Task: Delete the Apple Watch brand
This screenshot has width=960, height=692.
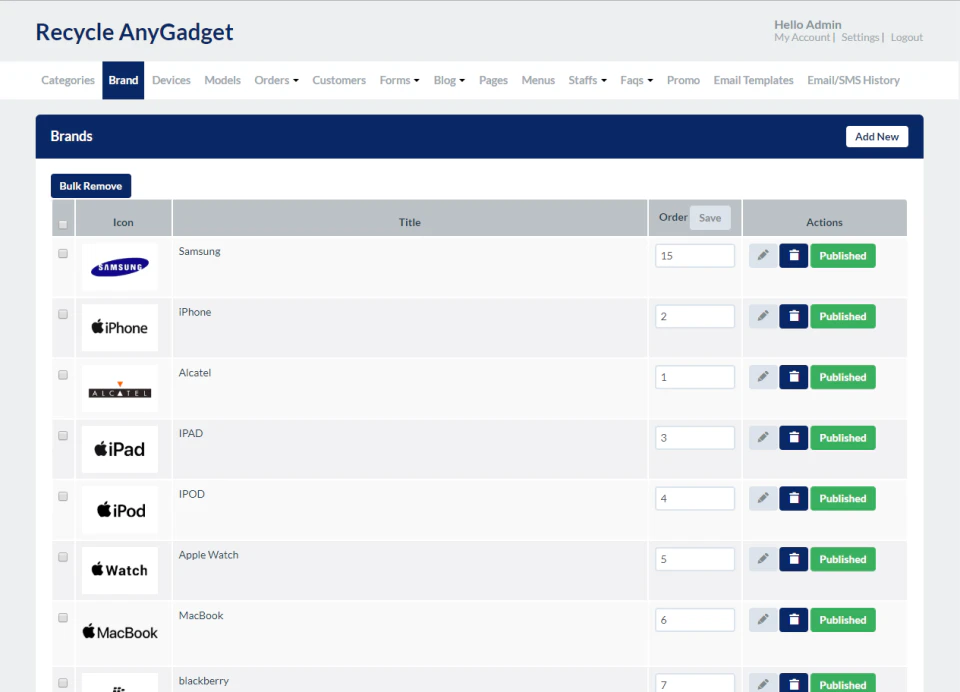Action: click(793, 558)
